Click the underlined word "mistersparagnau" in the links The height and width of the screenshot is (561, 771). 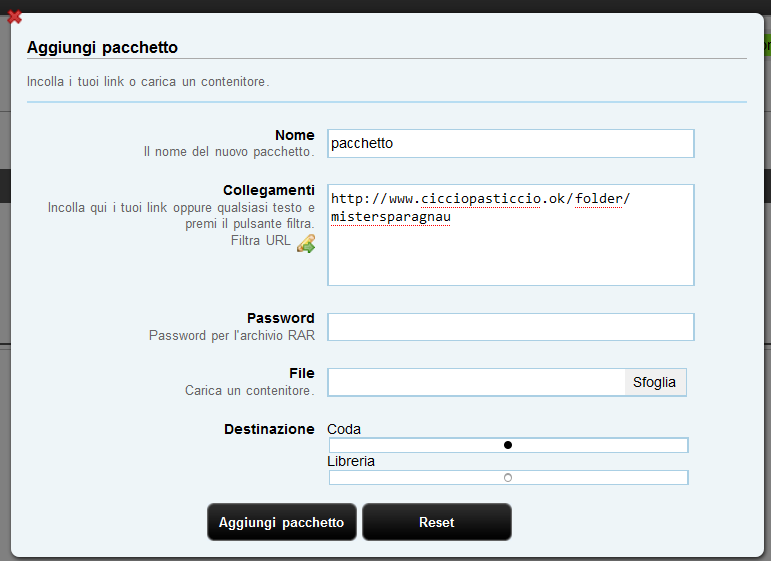(x=391, y=217)
